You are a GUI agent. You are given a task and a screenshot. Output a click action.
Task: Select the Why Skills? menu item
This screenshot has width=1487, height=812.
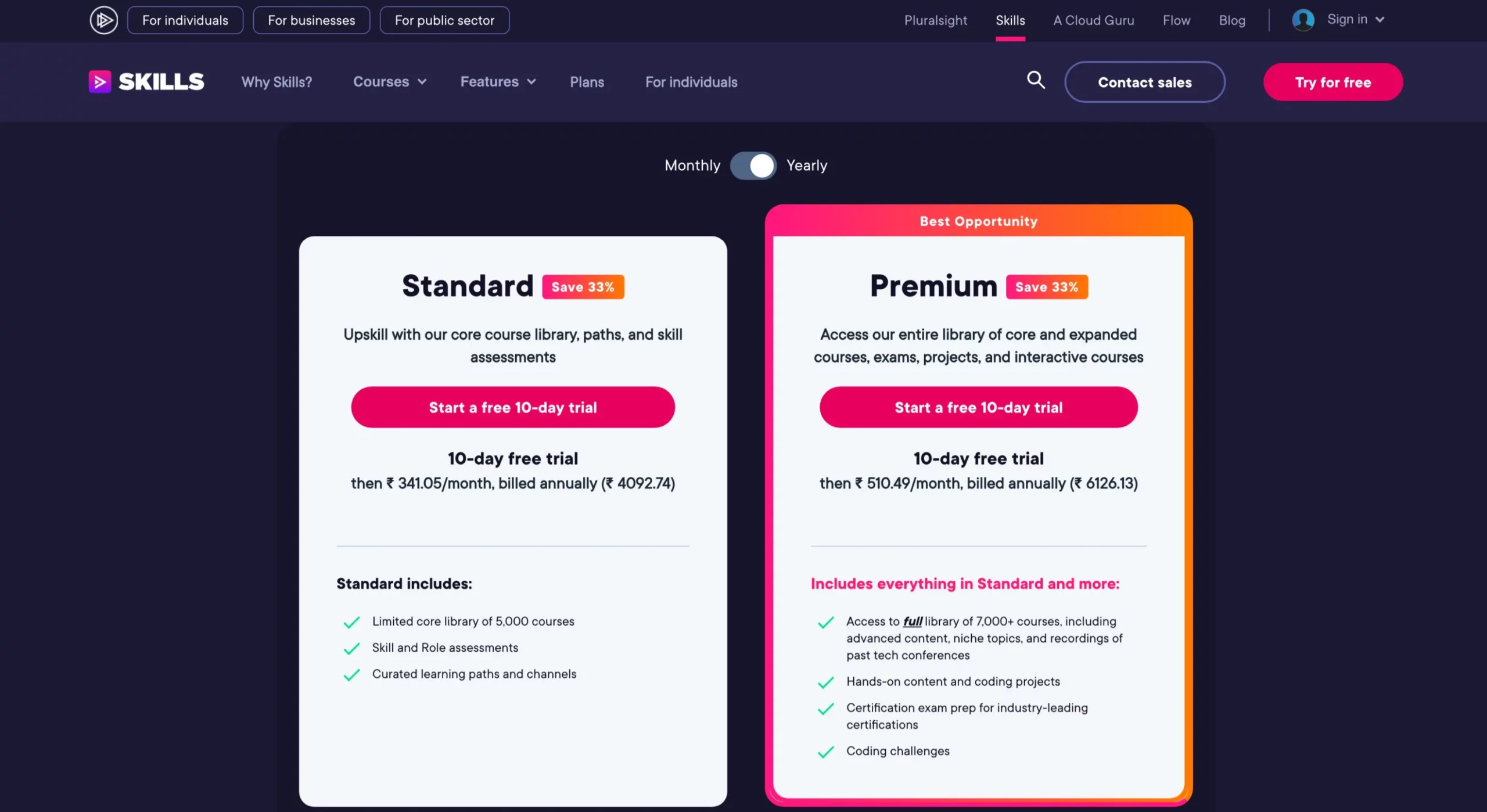click(x=276, y=81)
